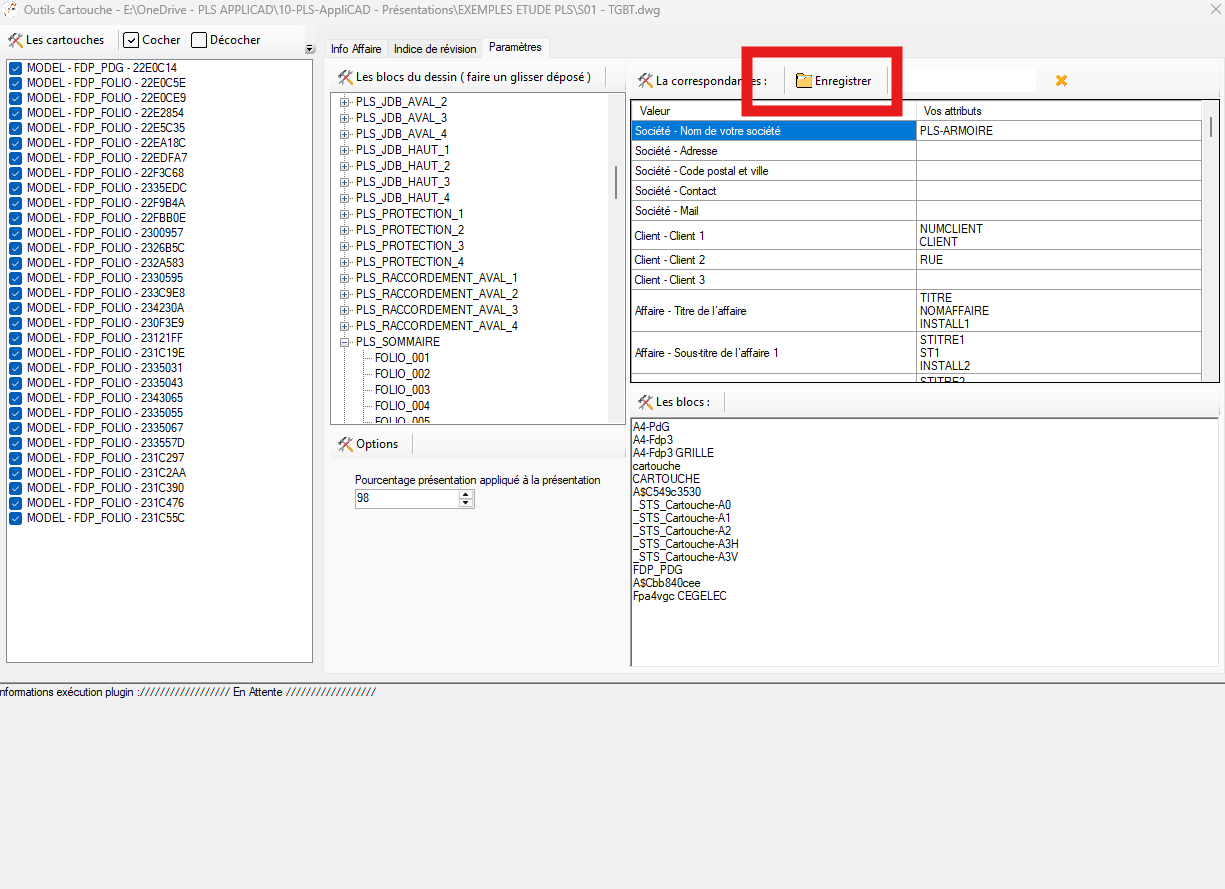Image resolution: width=1225 pixels, height=889 pixels.
Task: Check all cartouches with Cocher
Action: click(x=131, y=40)
